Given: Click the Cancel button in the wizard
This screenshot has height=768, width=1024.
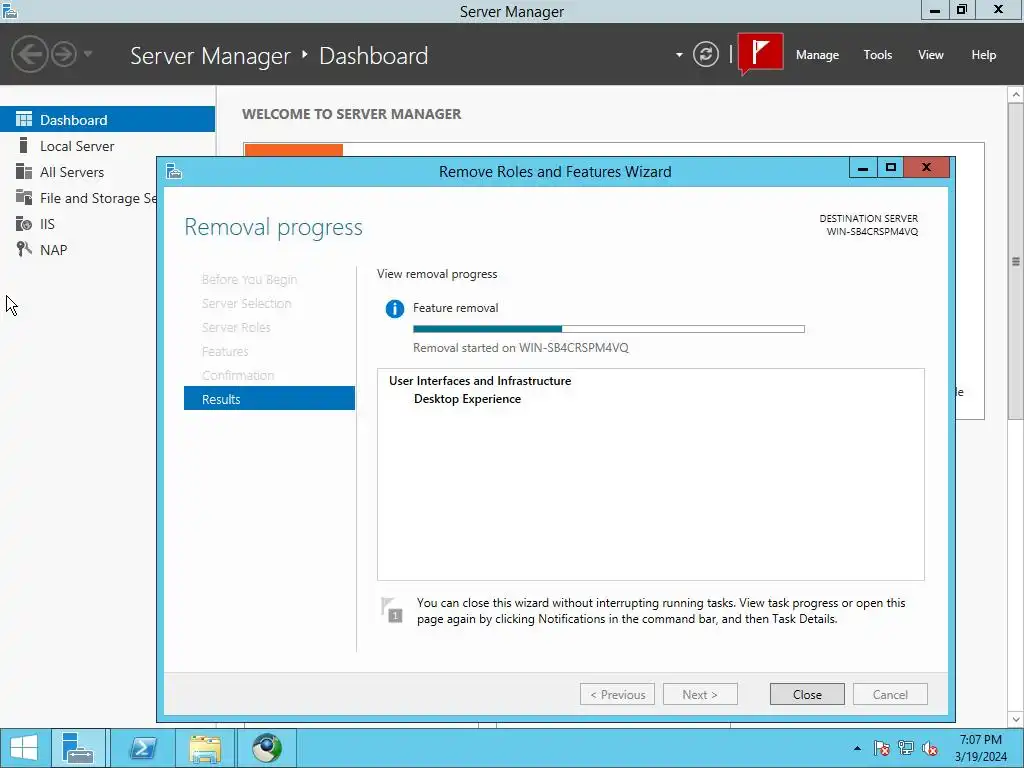Looking at the screenshot, I should click(890, 694).
